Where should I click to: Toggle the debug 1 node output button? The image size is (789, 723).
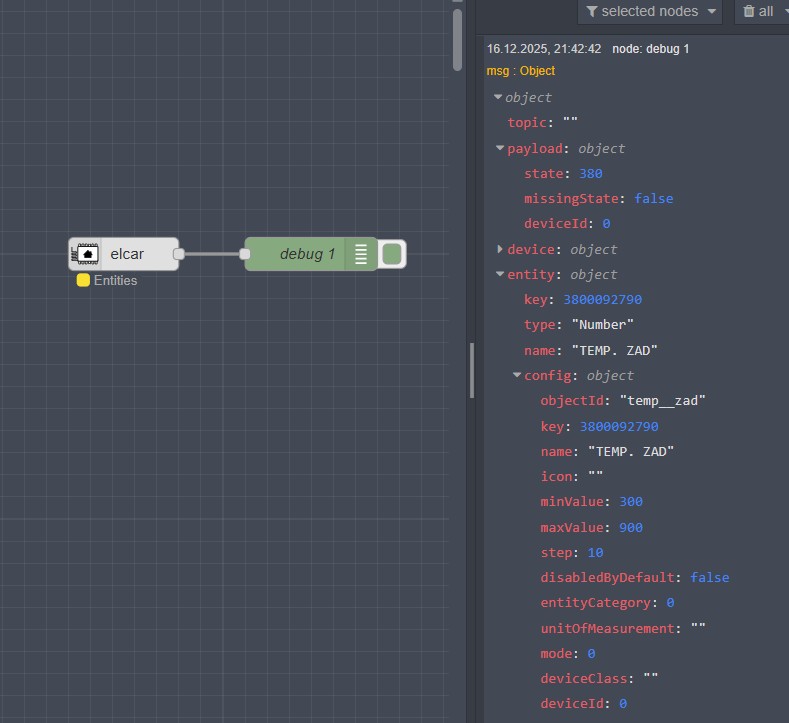(392, 254)
